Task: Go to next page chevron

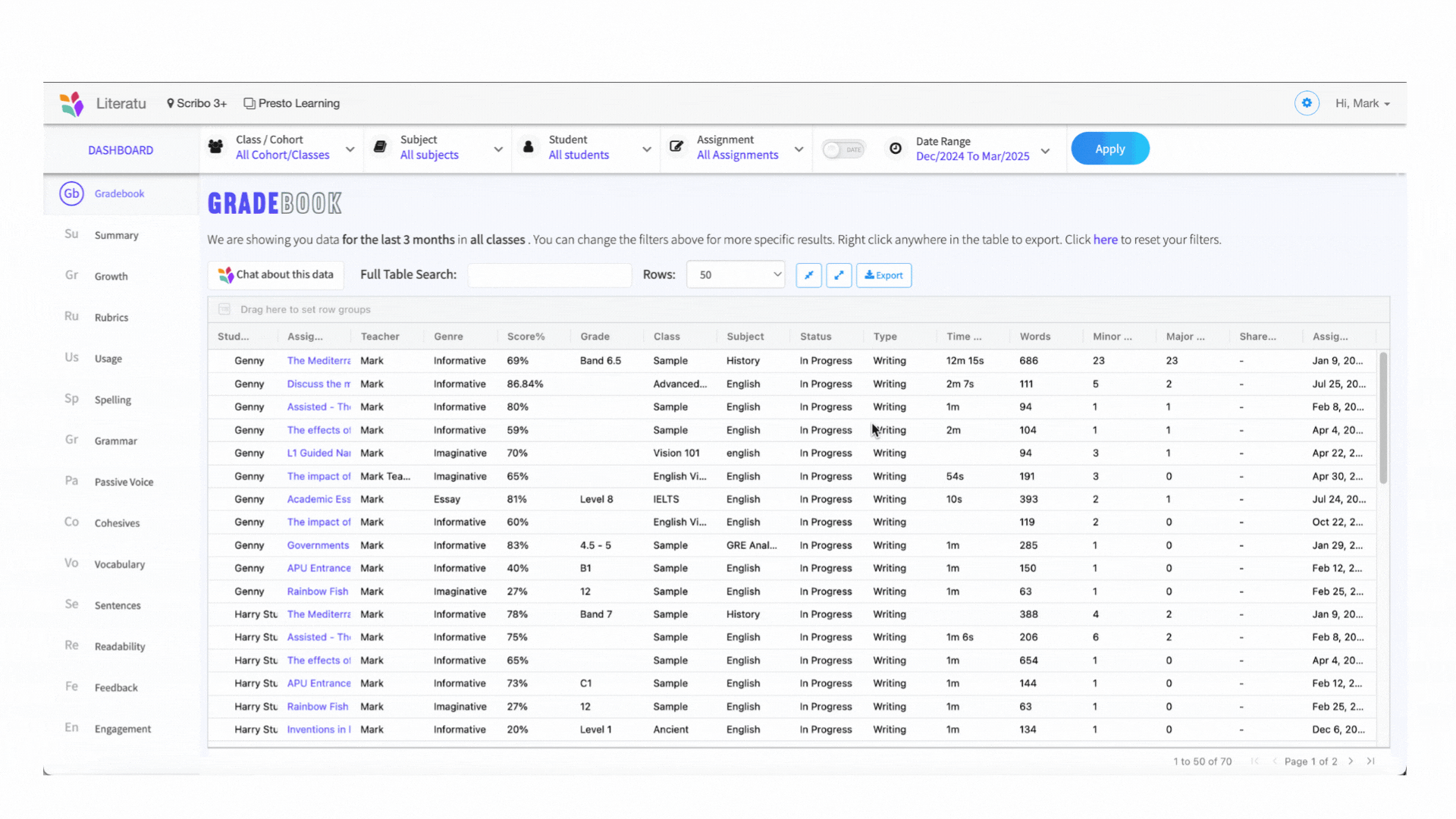Action: pyautogui.click(x=1351, y=761)
